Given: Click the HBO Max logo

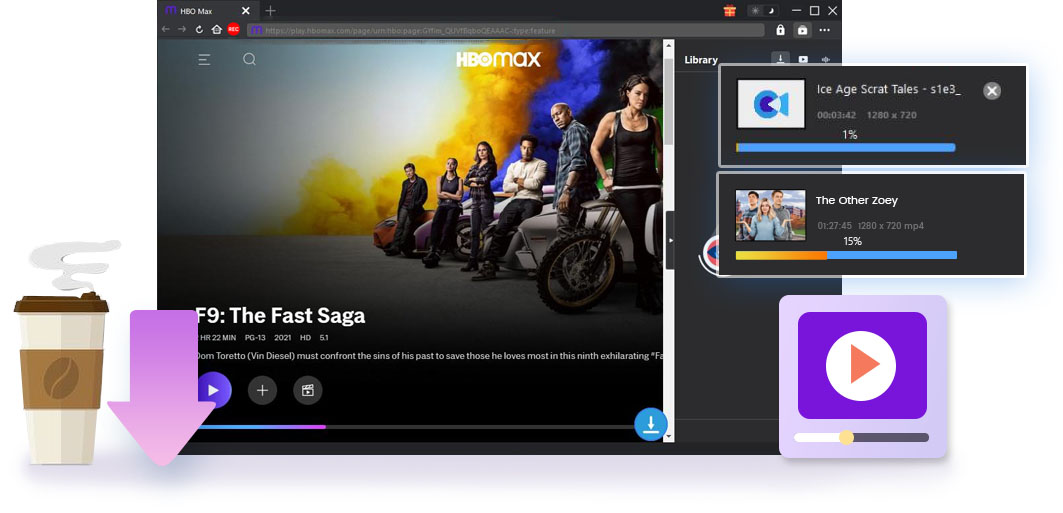Looking at the screenshot, I should (498, 59).
